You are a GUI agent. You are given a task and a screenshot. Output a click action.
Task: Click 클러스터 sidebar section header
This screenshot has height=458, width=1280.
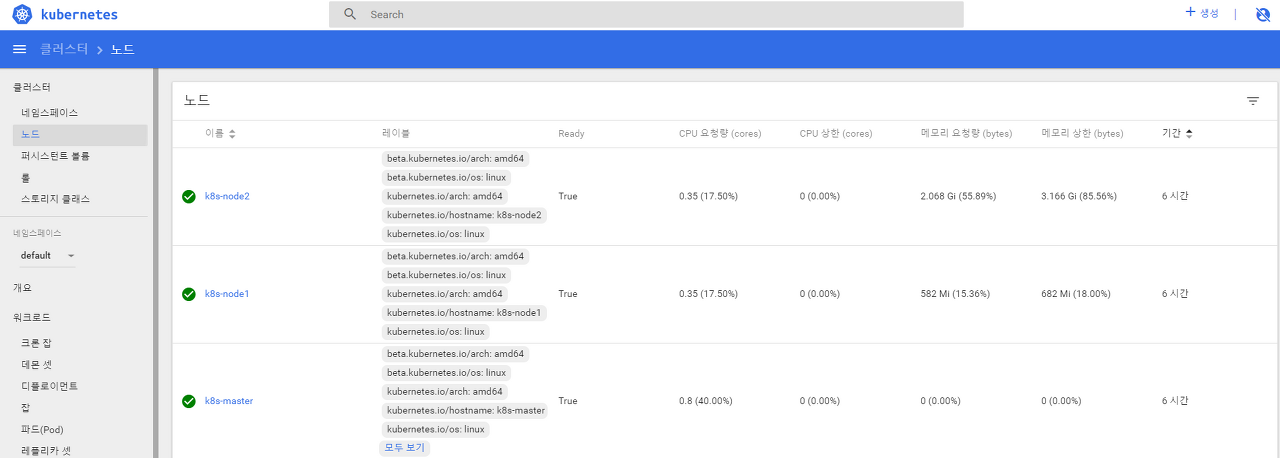32,88
